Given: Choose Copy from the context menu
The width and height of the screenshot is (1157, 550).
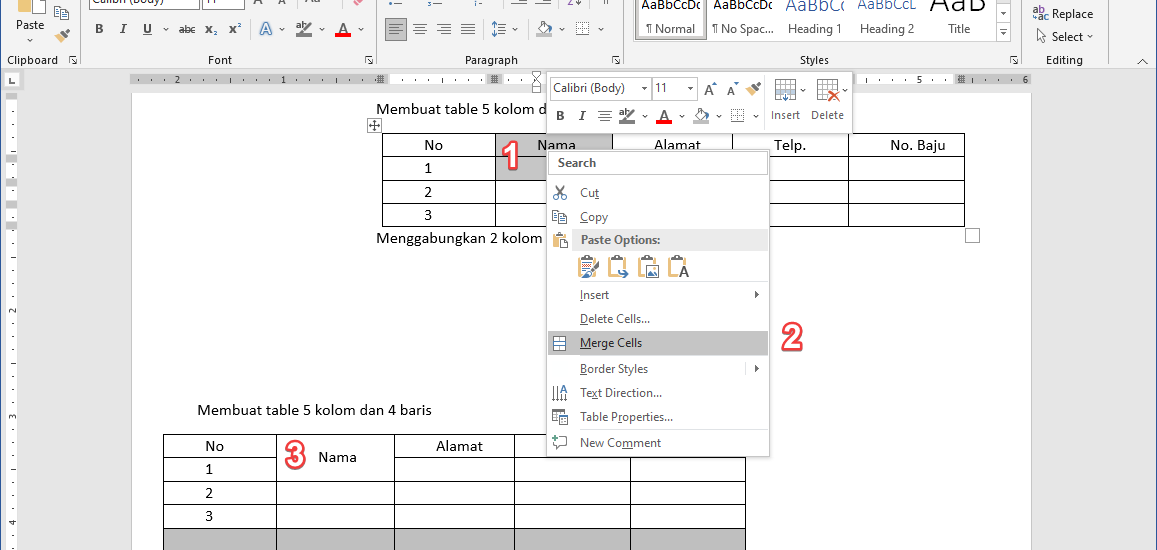Looking at the screenshot, I should pyautogui.click(x=659, y=217).
